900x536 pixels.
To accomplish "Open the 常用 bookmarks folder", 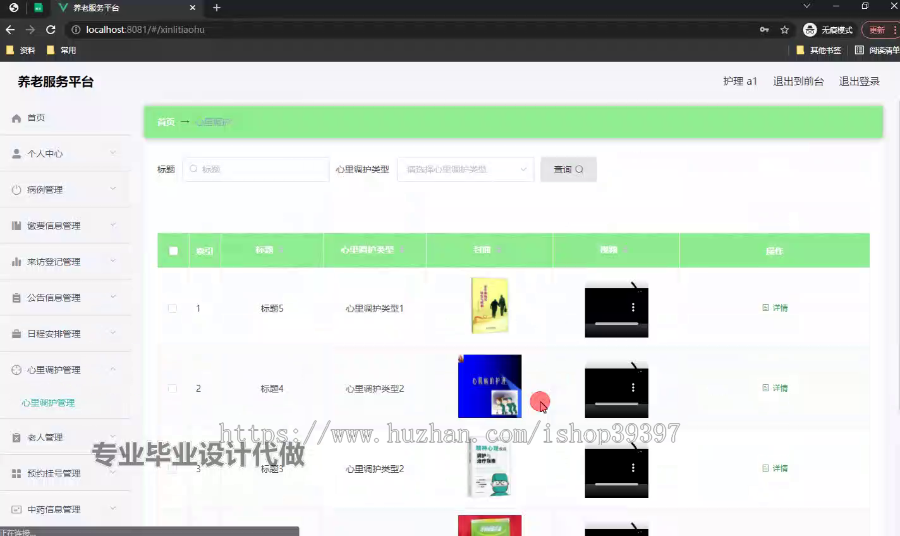I will (61, 51).
